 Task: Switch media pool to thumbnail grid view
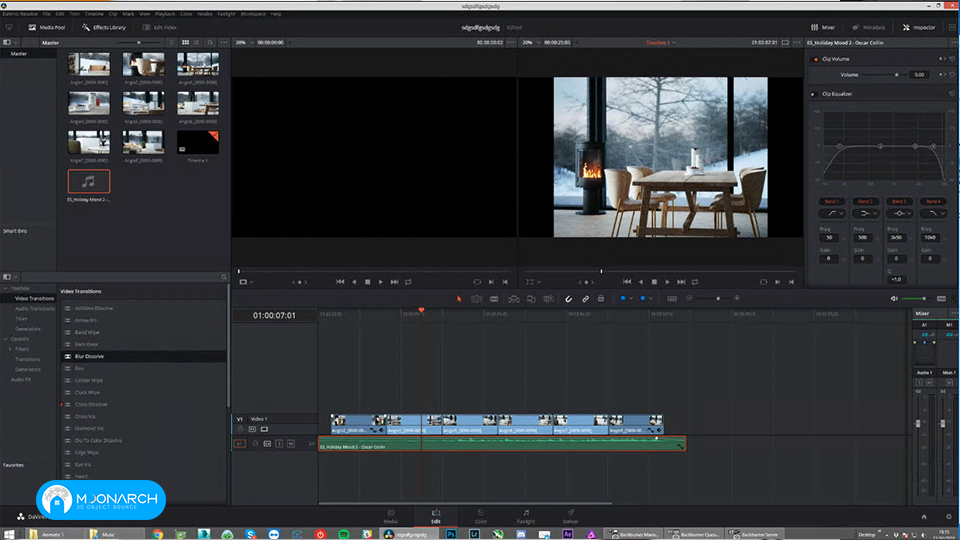pyautogui.click(x=186, y=43)
